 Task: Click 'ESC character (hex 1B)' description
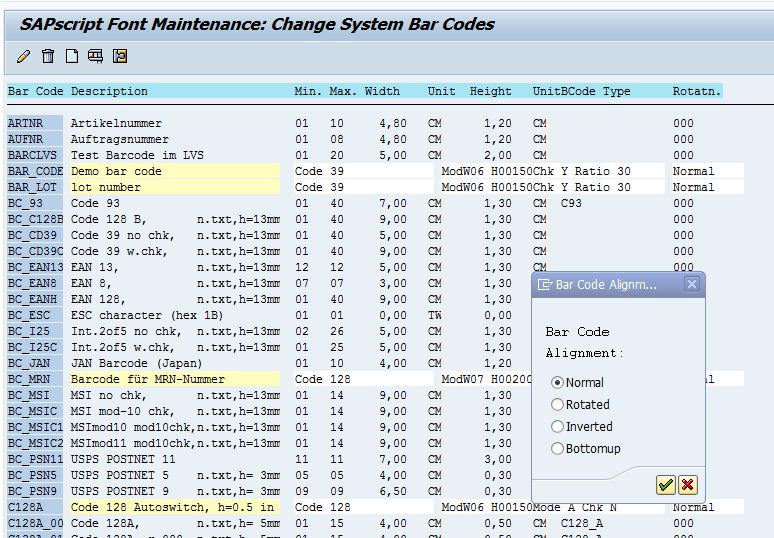pos(147,315)
